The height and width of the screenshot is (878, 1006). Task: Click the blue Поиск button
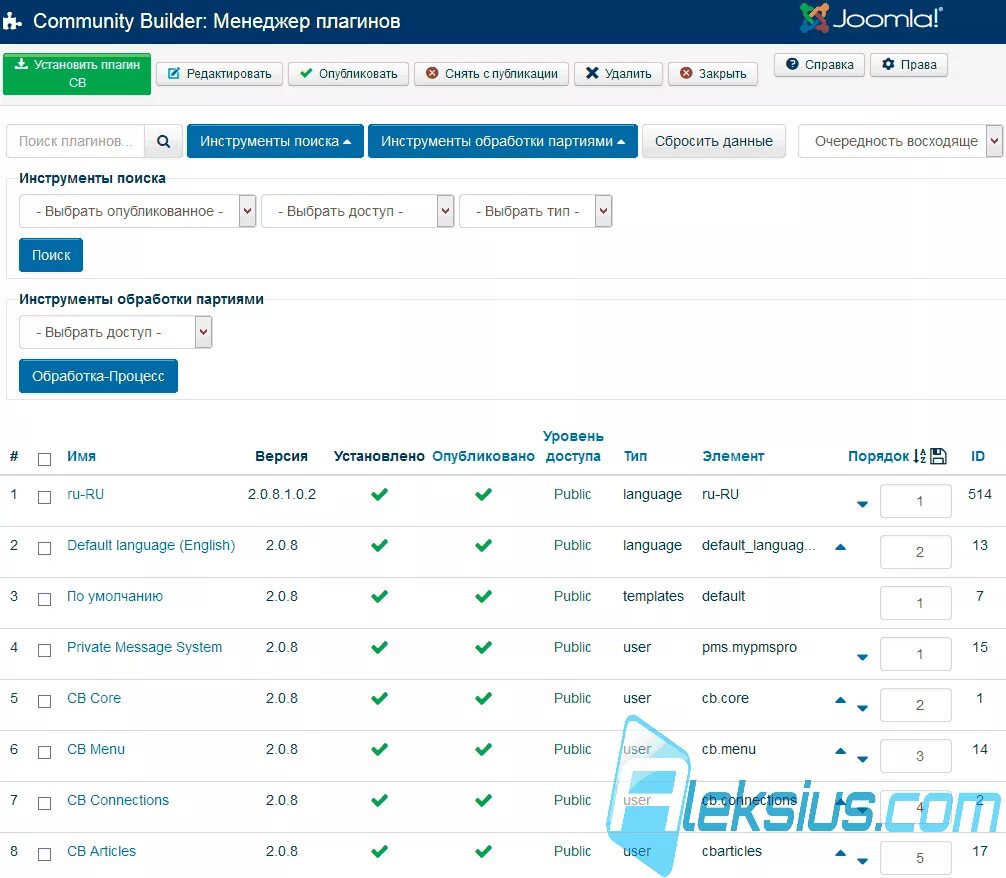[x=51, y=255]
